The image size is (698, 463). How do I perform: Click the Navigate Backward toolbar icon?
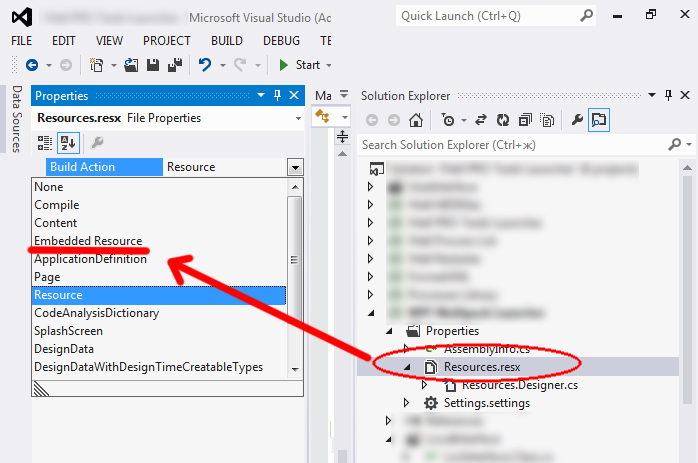coord(32,65)
